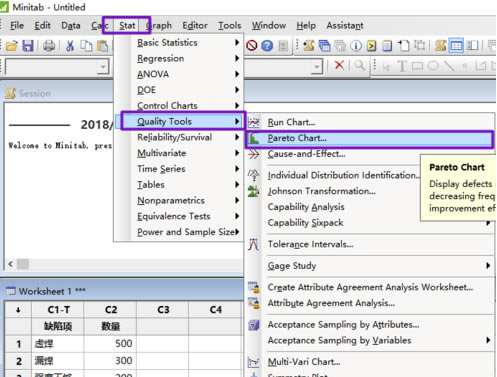Open the Editor menu

pos(195,26)
